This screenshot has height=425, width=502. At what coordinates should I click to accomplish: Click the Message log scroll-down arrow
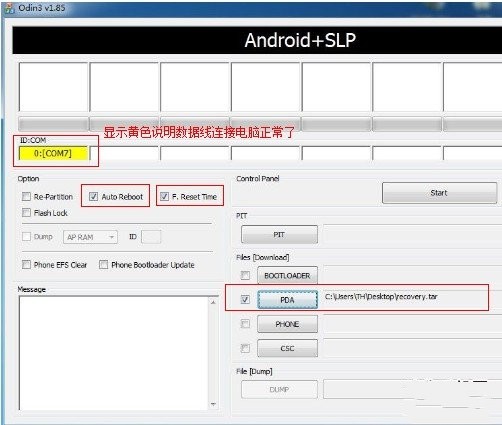(213, 404)
